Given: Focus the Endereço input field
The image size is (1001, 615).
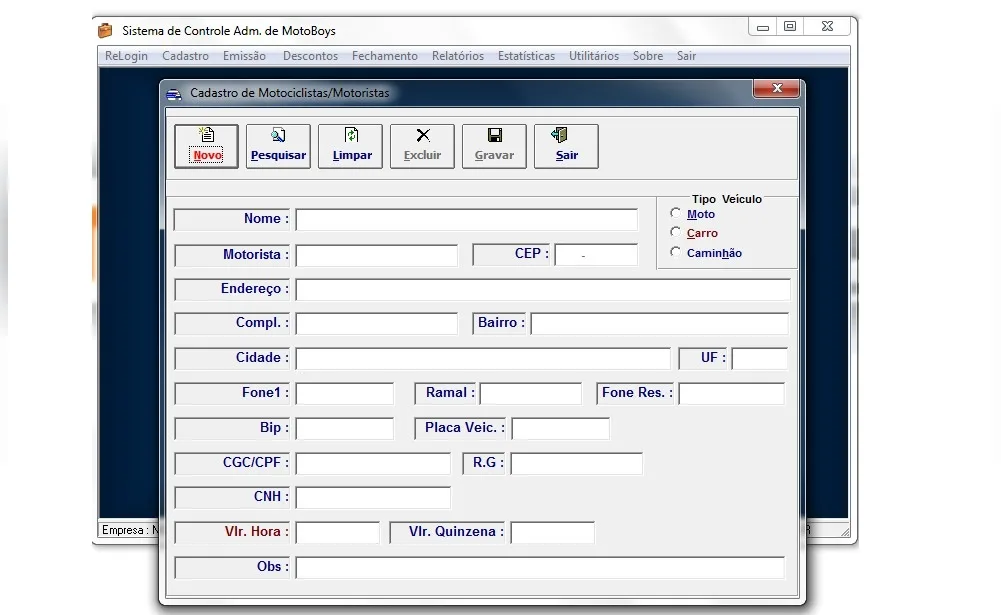Looking at the screenshot, I should pyautogui.click(x=543, y=289).
